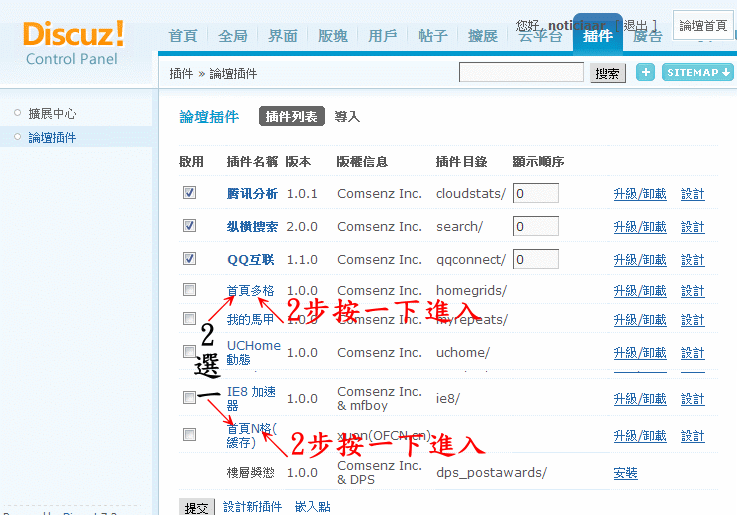Screen dimensions: 737x515
Task: Open the 嵌入點 link
Action: 313,507
